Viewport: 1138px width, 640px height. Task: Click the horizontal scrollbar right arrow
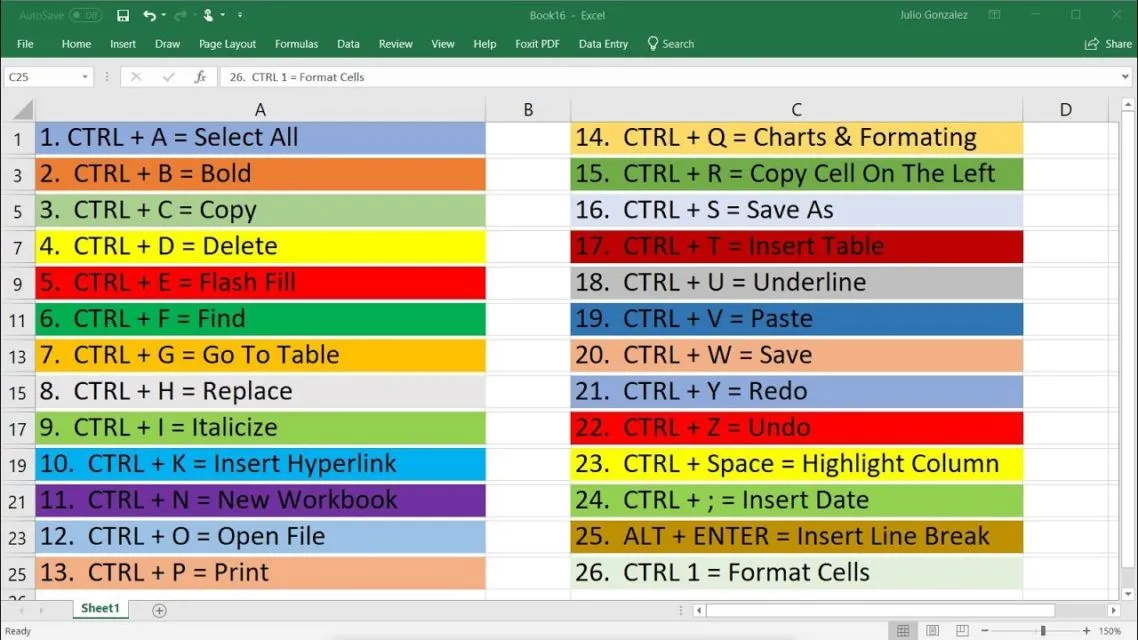(x=1113, y=610)
